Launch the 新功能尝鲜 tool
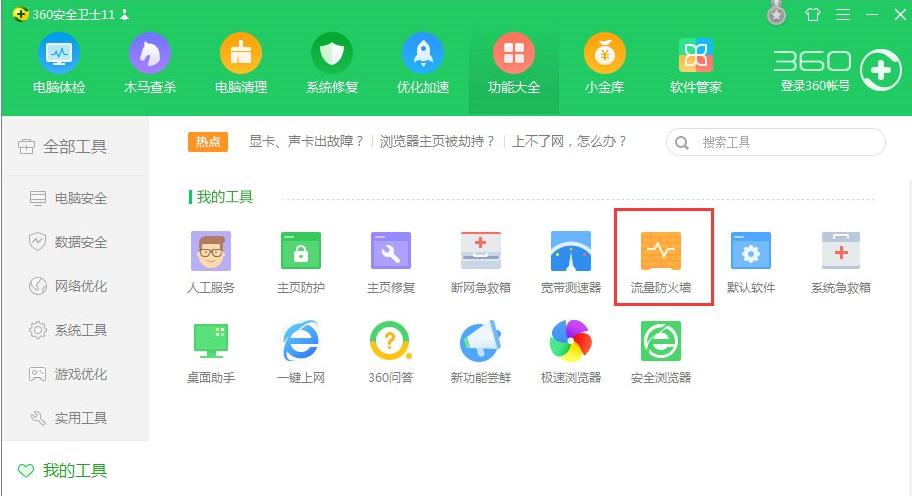 pyautogui.click(x=480, y=352)
